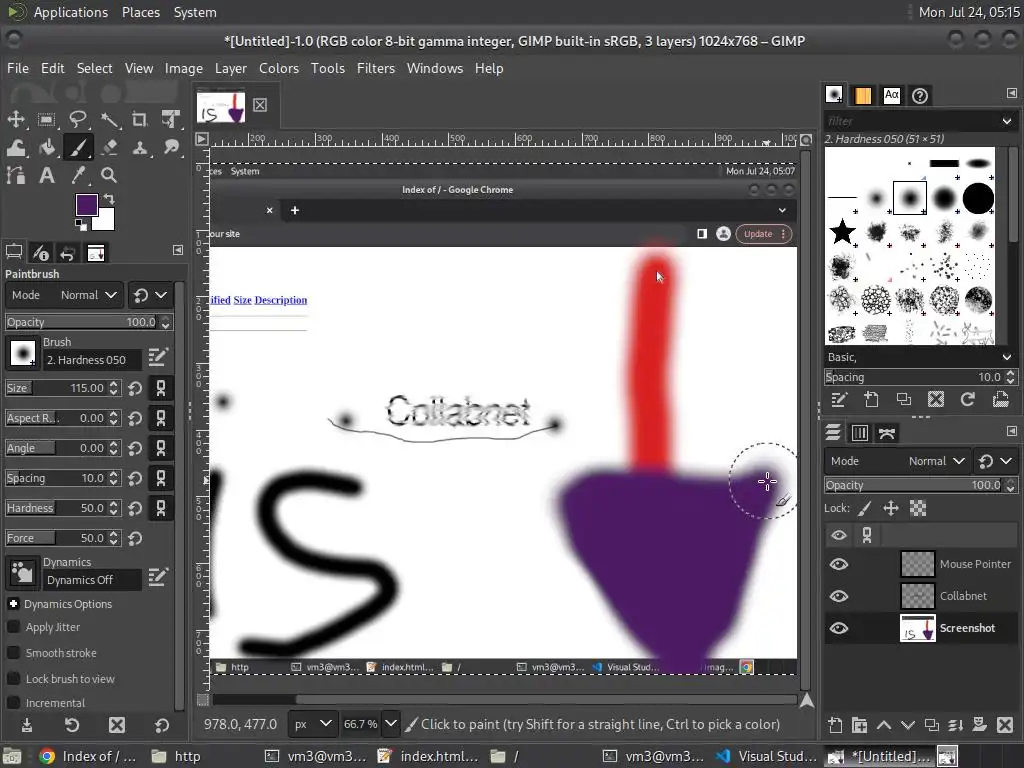Open the px units dropdown
Viewport: 1024px width, 768px height.
(312, 724)
